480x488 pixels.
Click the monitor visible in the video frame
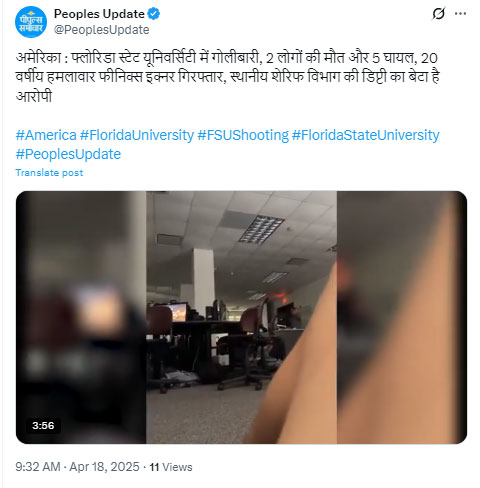[179, 312]
